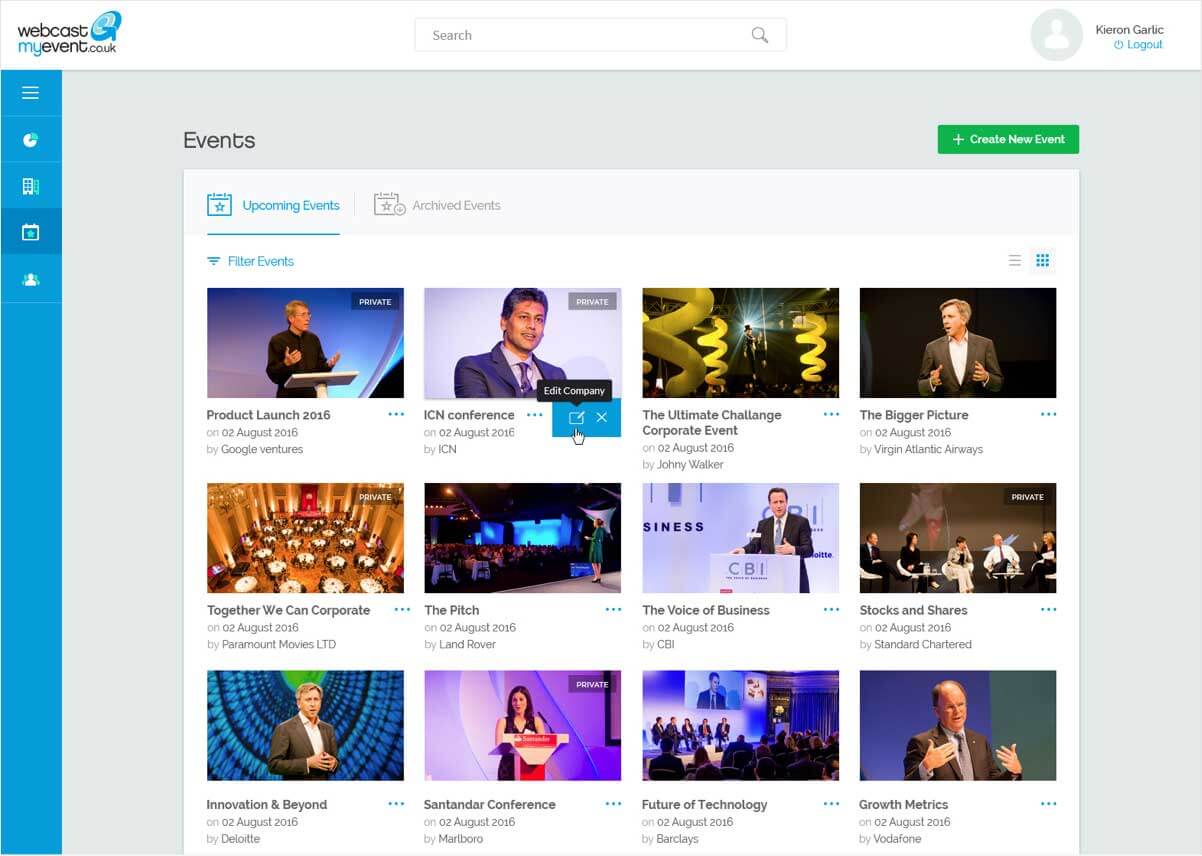Open the options menu for Growth Metrics
This screenshot has width=1202, height=856.
click(1048, 803)
